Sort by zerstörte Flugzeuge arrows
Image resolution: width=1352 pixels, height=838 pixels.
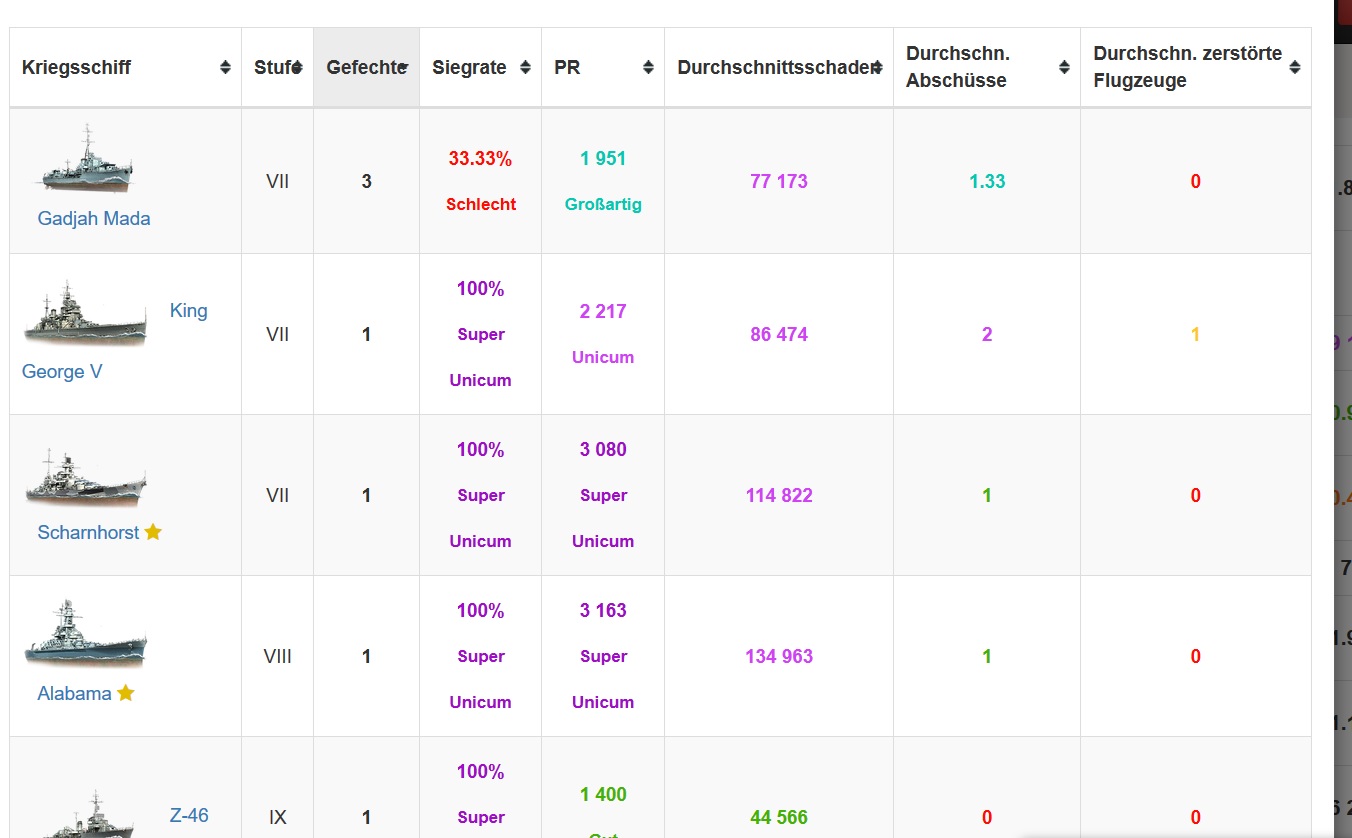(1295, 67)
